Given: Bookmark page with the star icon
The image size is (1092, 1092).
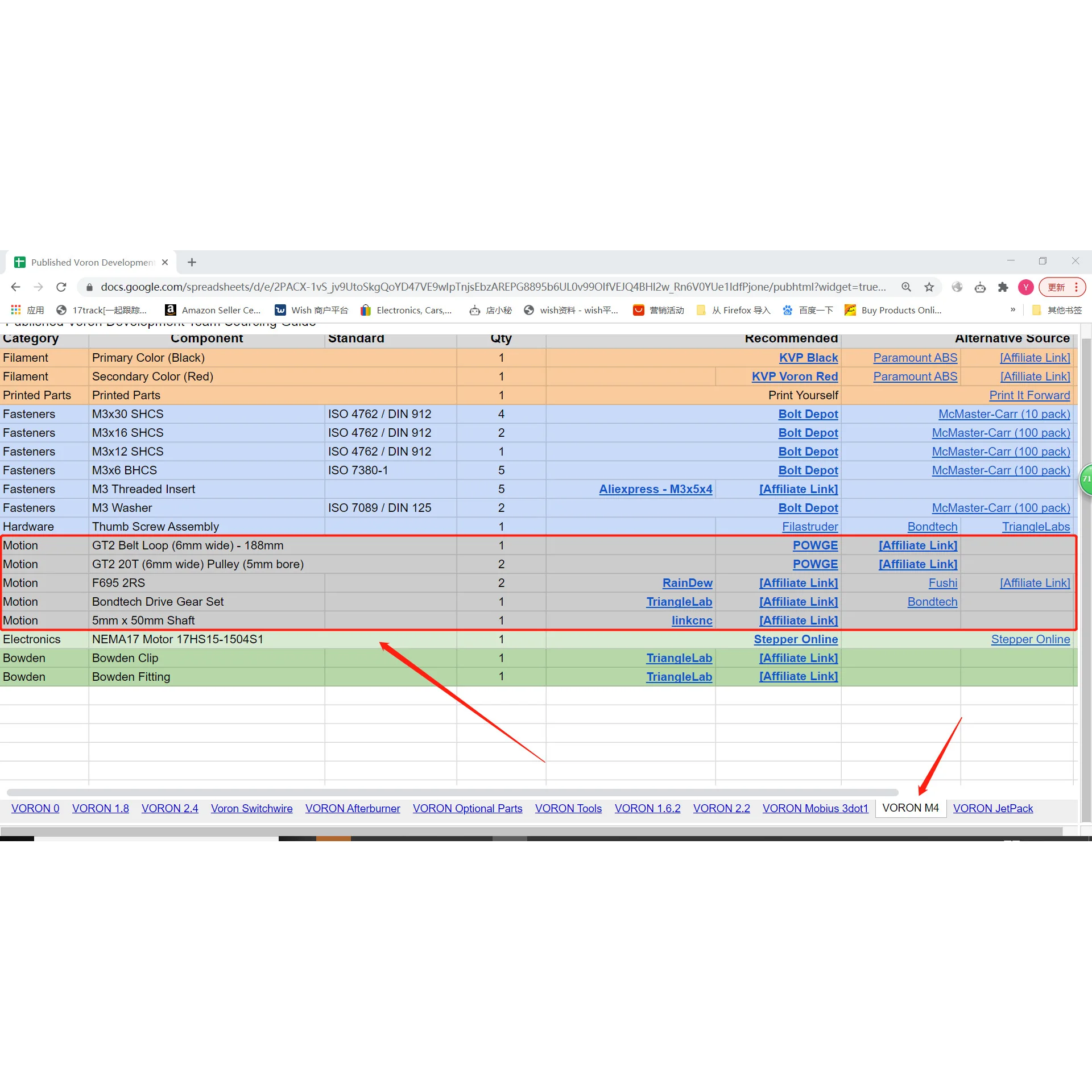Looking at the screenshot, I should pos(929,287).
